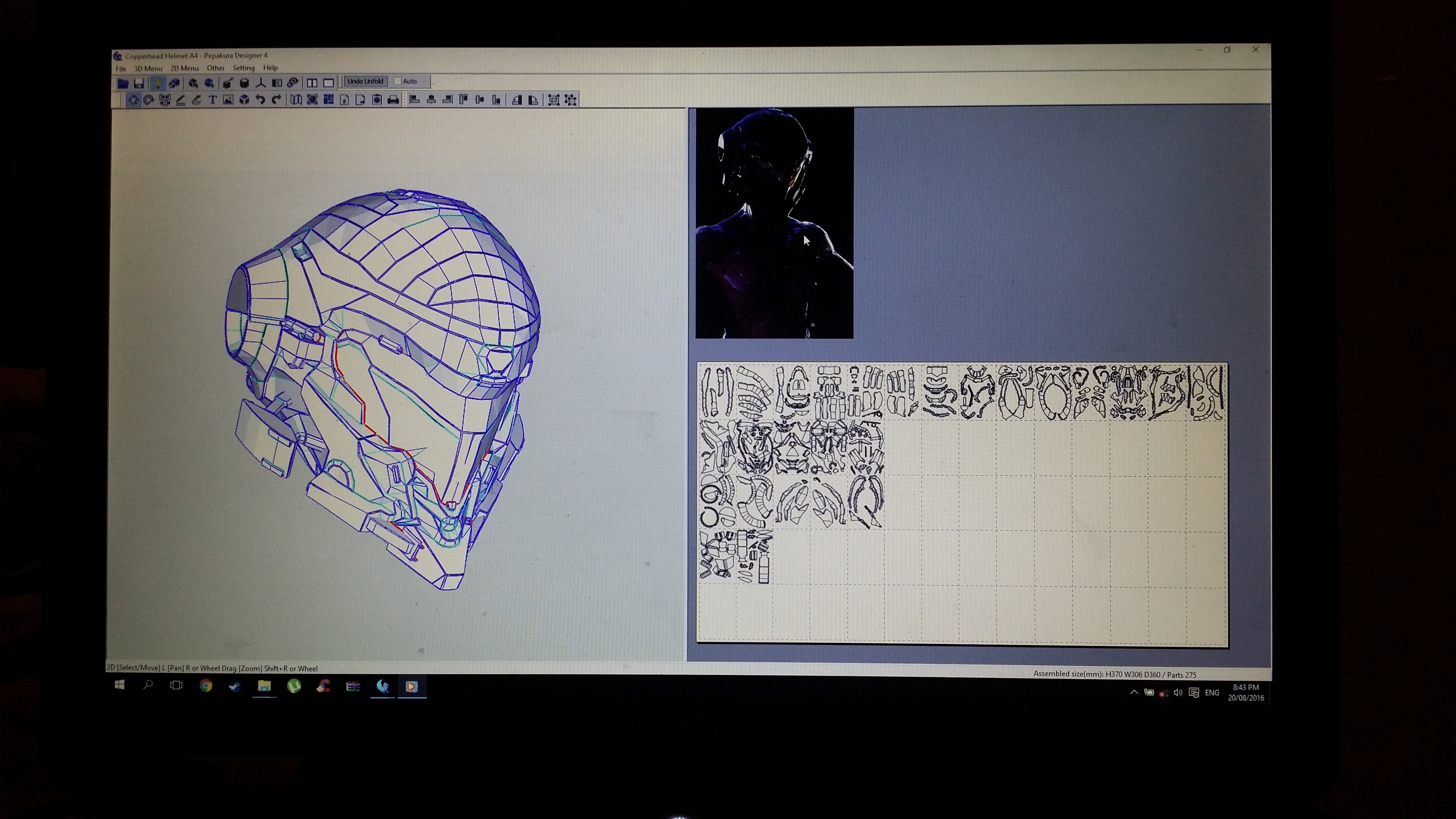Click the page number sheet icon
The width and height of the screenshot is (1456, 819).
pyautogui.click(x=344, y=100)
